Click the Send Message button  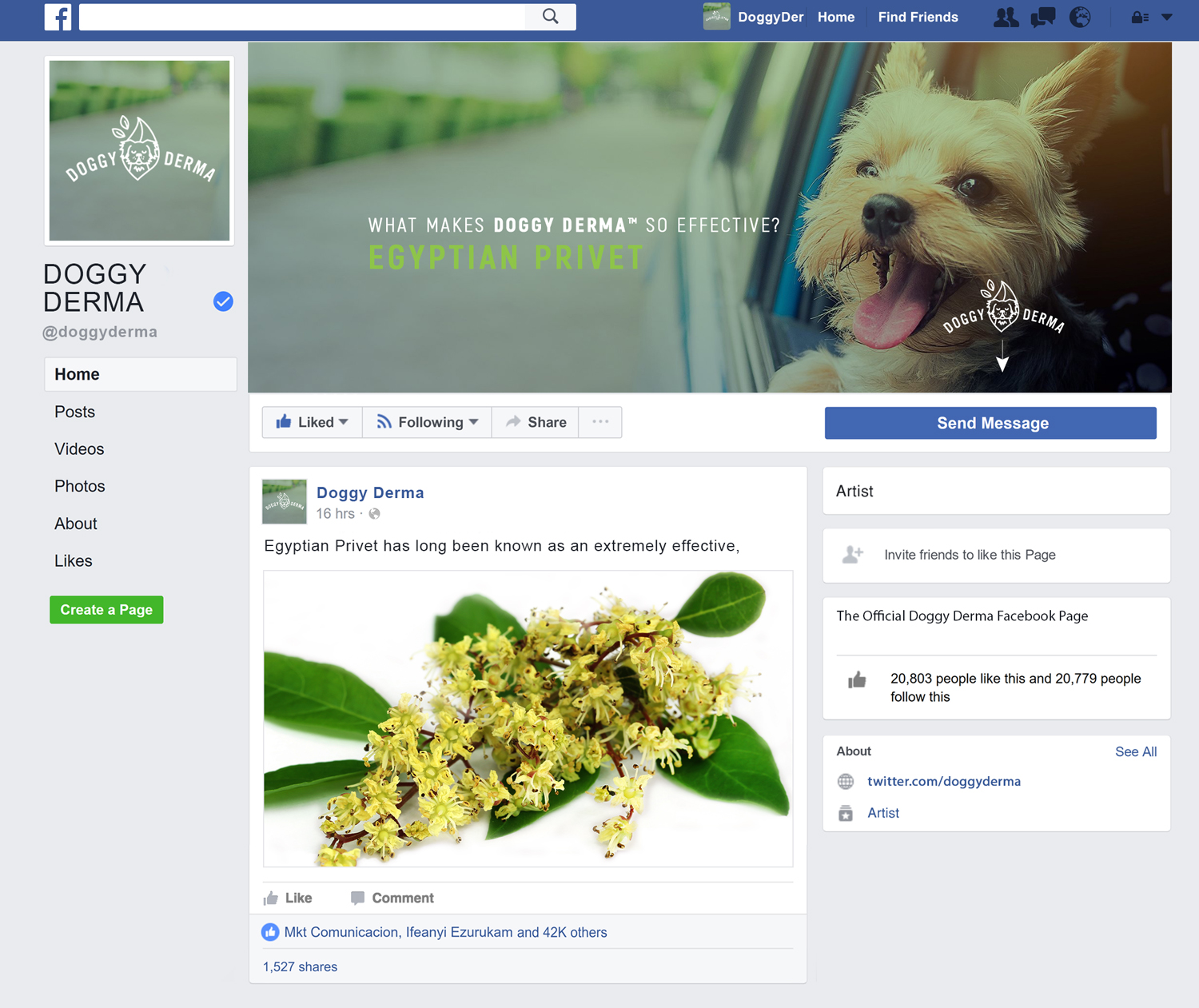coord(990,423)
